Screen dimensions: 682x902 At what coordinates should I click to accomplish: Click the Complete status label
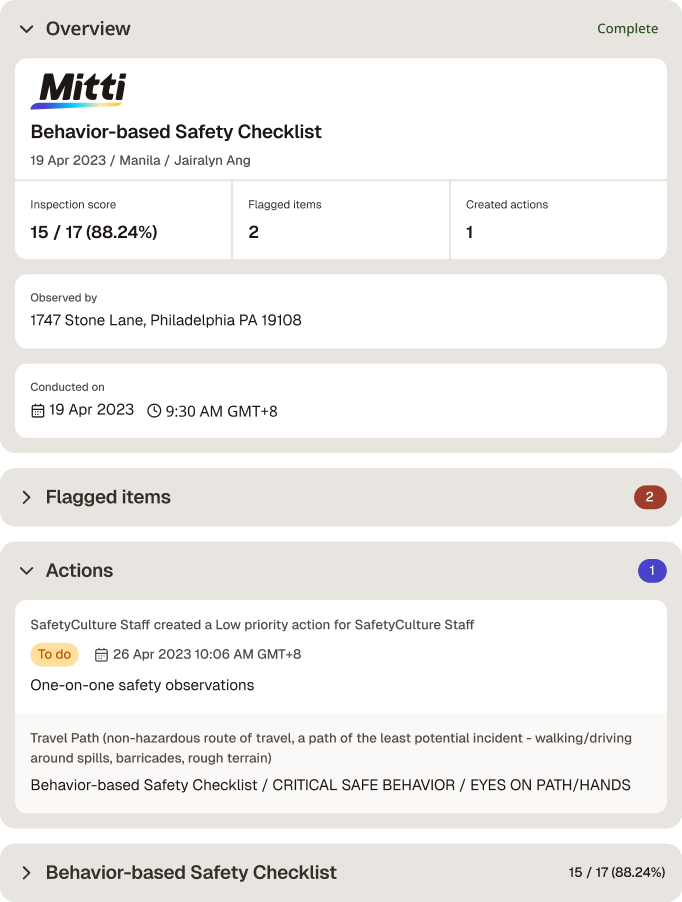pyautogui.click(x=627, y=29)
